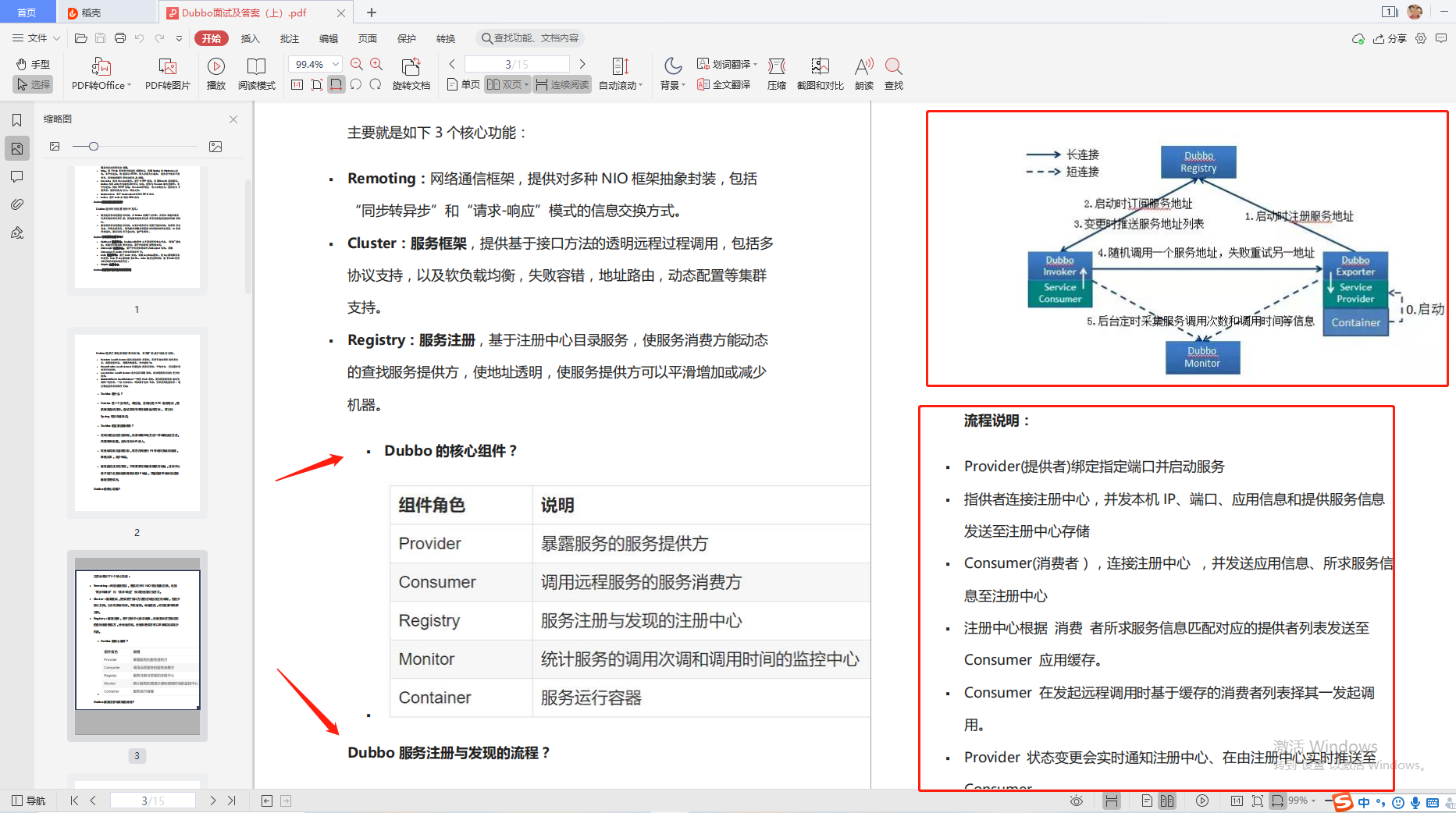
Task: Click the 开始 tab button
Action: point(211,38)
